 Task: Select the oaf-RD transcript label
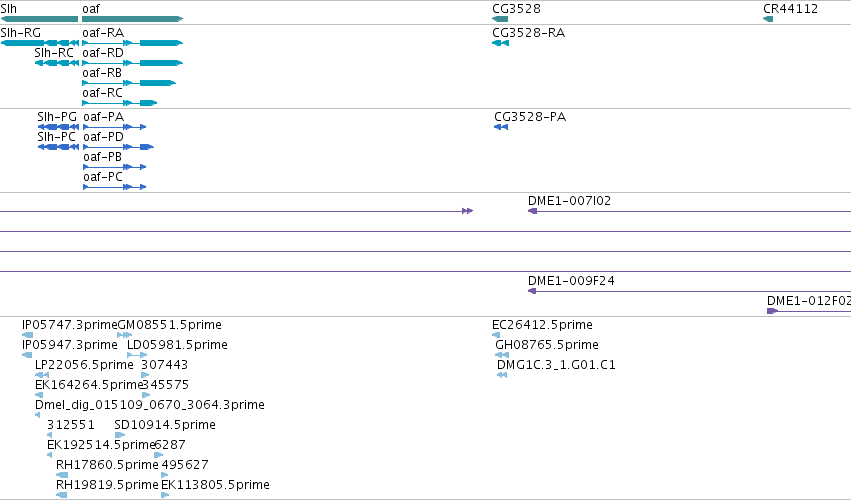[x=103, y=53]
